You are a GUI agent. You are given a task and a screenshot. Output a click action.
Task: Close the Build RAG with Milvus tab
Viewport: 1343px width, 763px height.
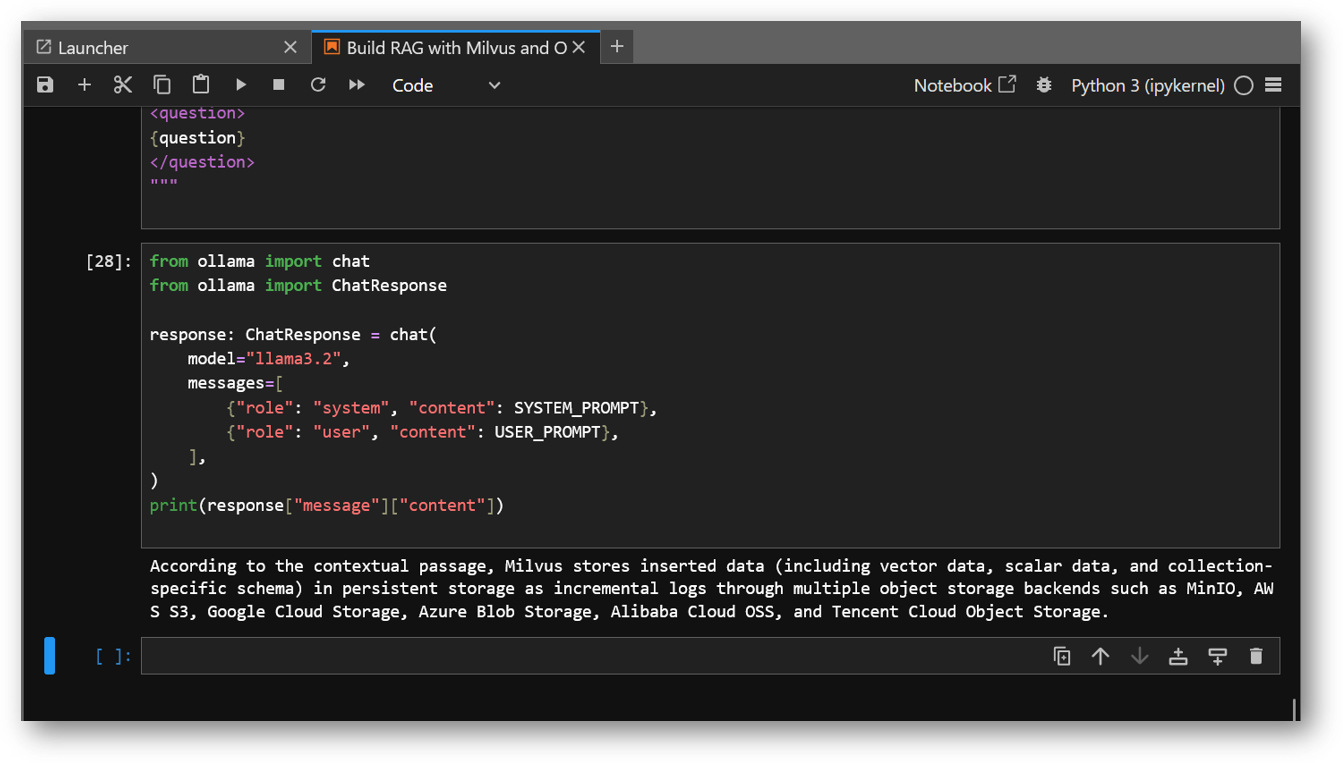[579, 47]
